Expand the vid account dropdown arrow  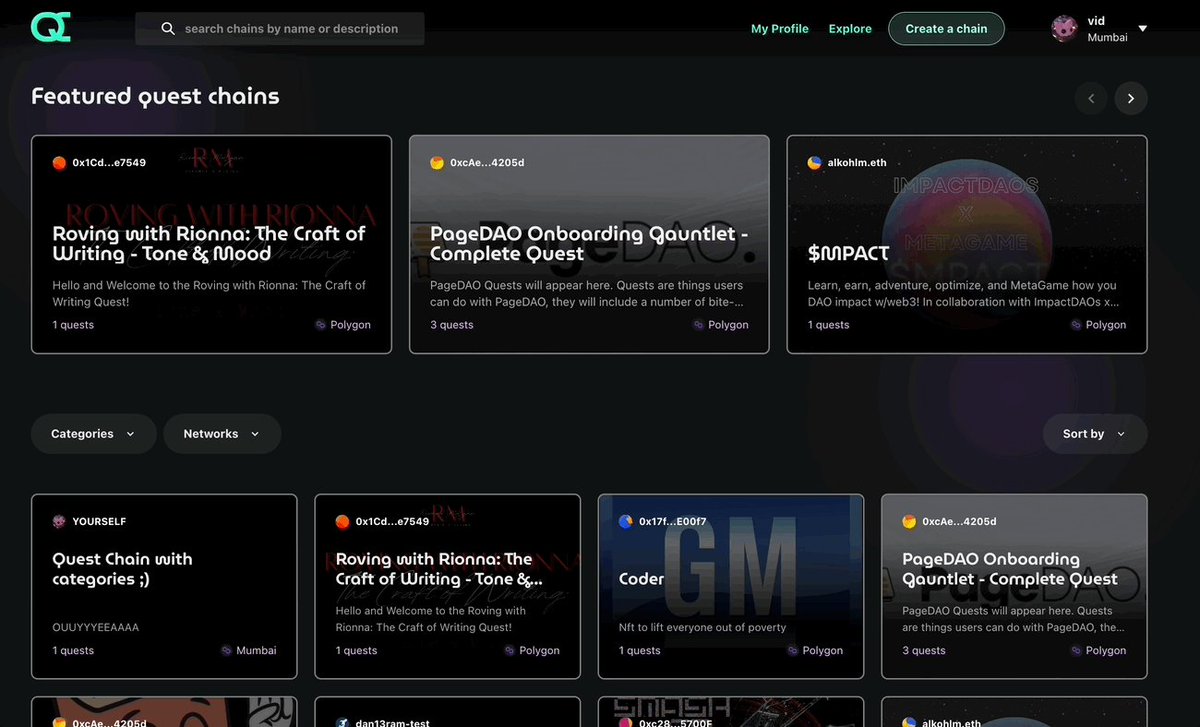point(1142,29)
